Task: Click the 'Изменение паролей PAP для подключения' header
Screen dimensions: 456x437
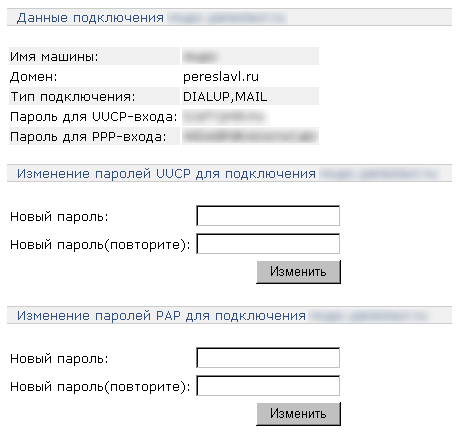Action: point(161,316)
